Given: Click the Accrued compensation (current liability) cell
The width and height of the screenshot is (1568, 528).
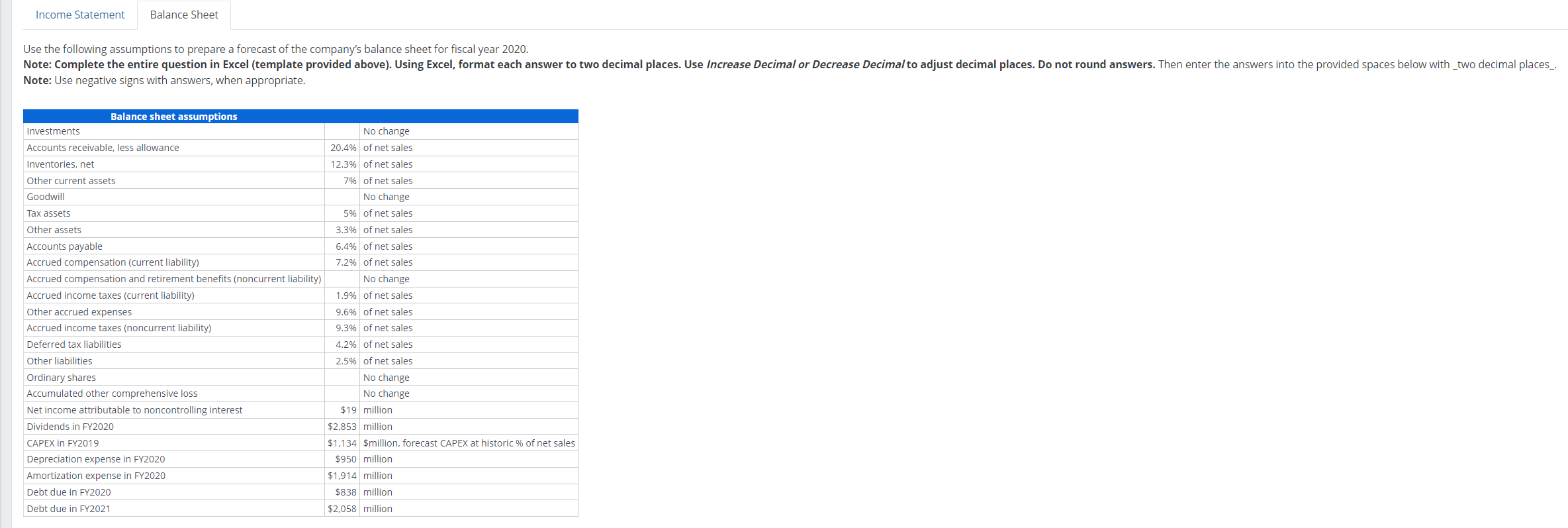Looking at the screenshot, I should [x=113, y=262].
